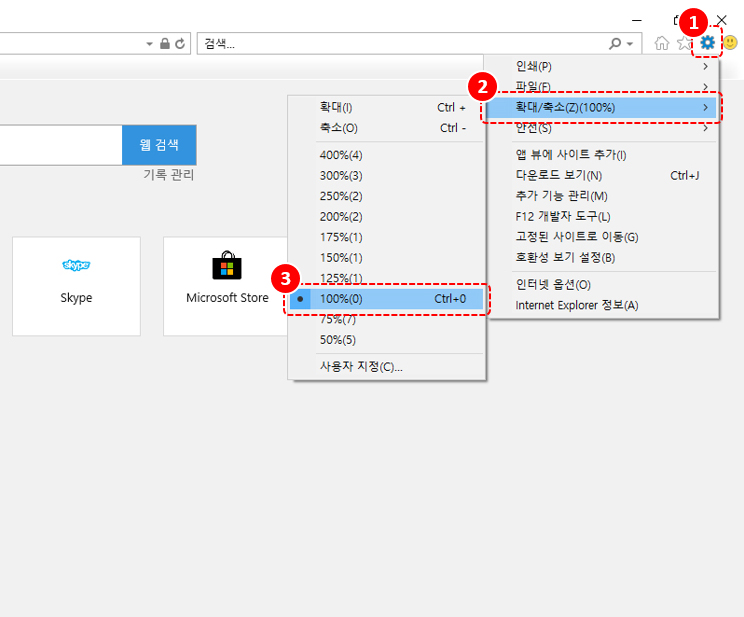Click the 검색... search input field
This screenshot has width=744, height=617.
pos(400,44)
